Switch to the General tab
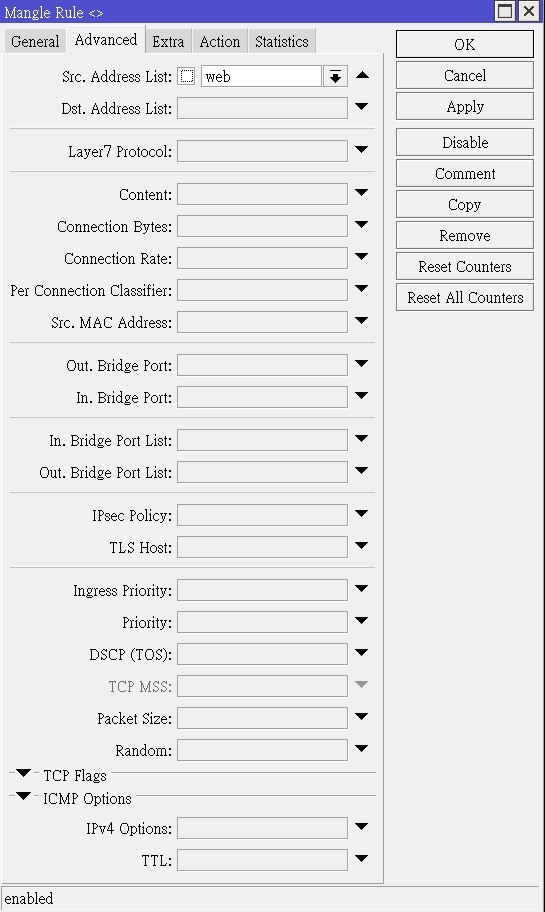545x912 pixels. point(35,41)
